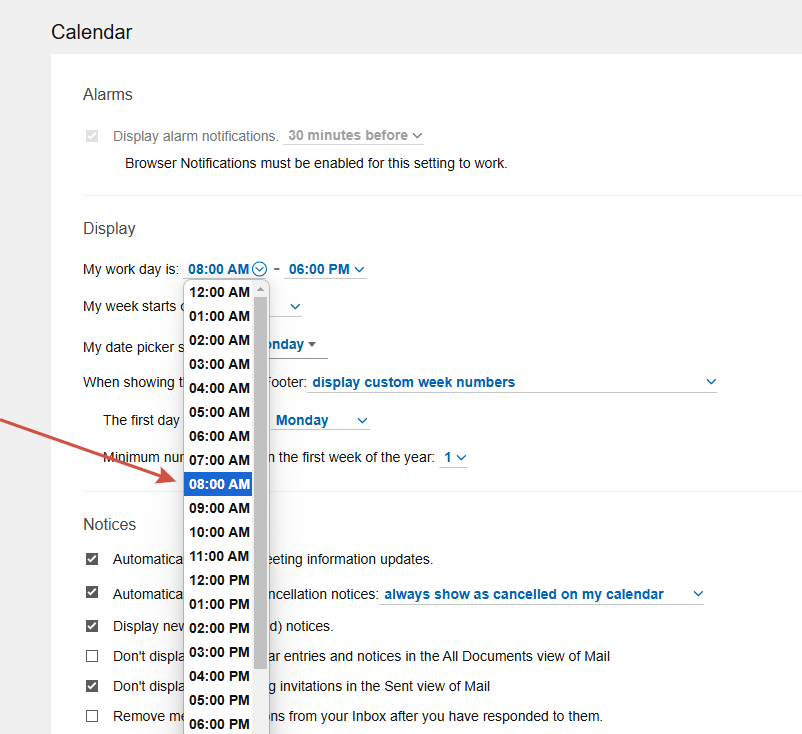Open the '30 minutes before' alarm dropdown

[x=355, y=136]
